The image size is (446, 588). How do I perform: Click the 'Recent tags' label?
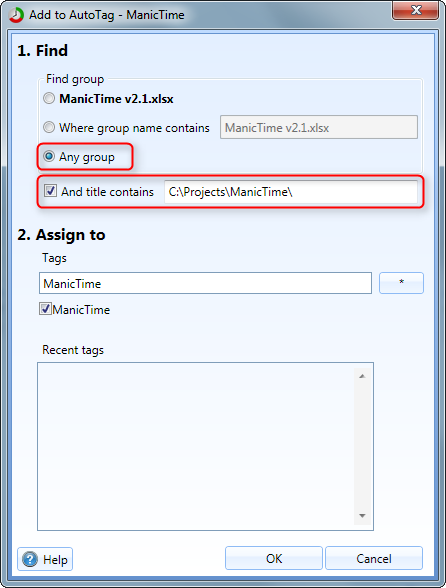tap(73, 350)
